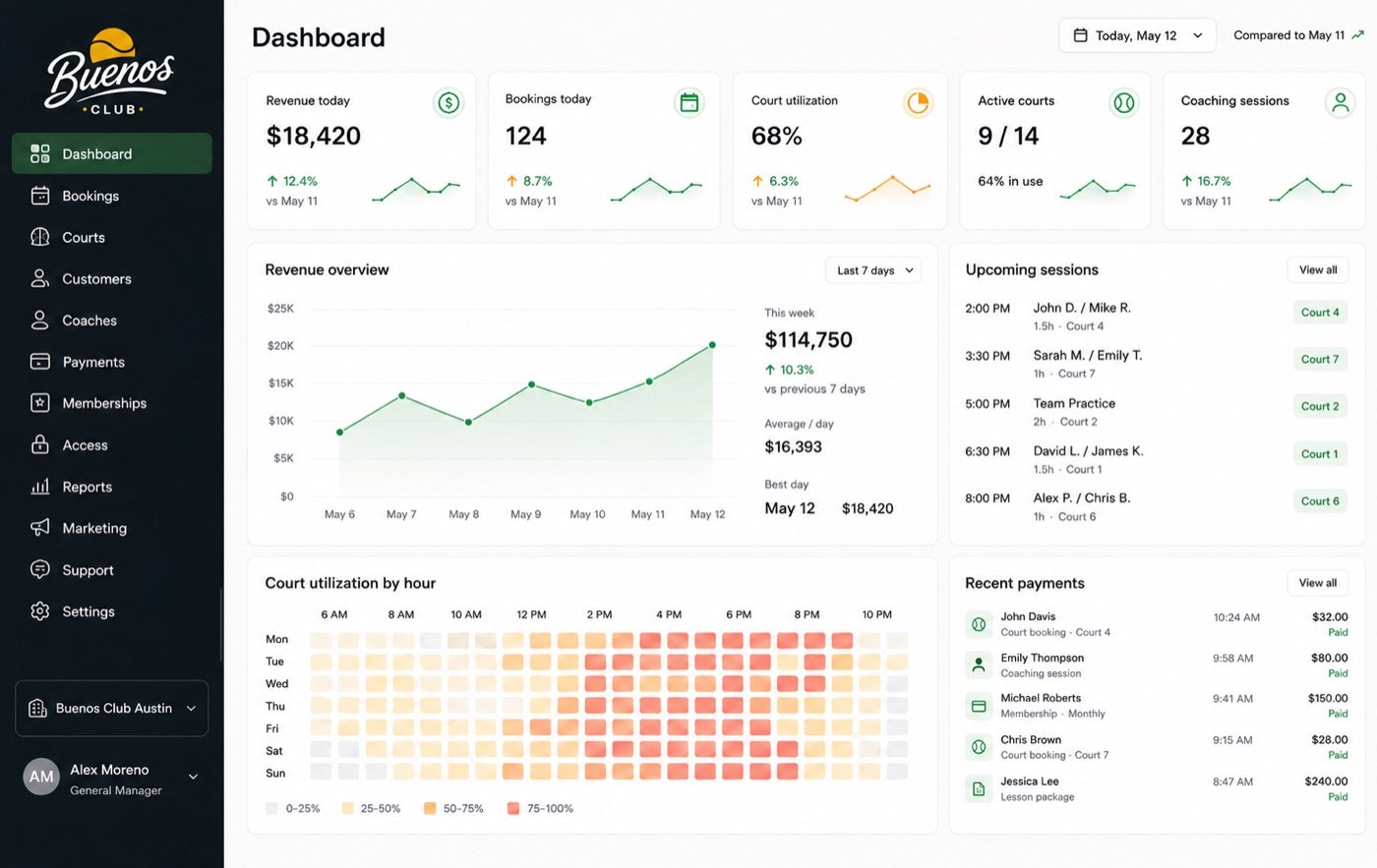Click the Alex P. / Chris B. session row

(1157, 506)
